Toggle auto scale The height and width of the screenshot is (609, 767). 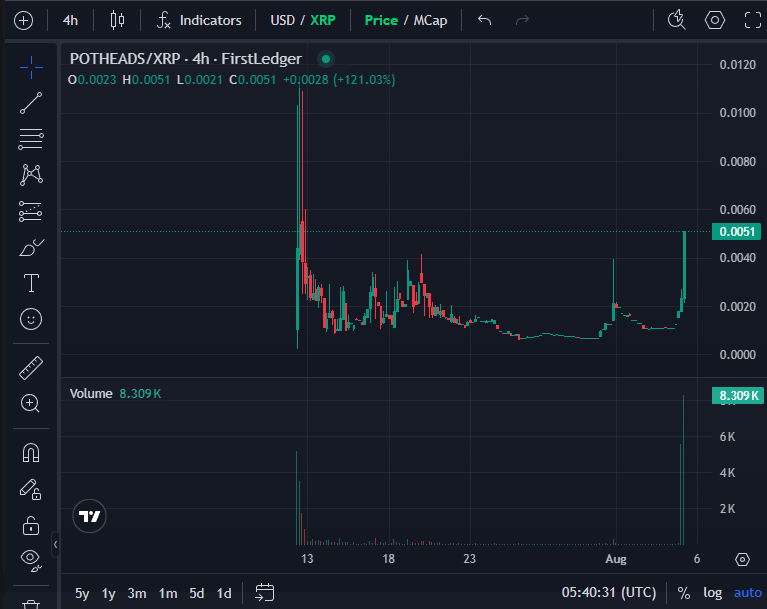coord(748,593)
